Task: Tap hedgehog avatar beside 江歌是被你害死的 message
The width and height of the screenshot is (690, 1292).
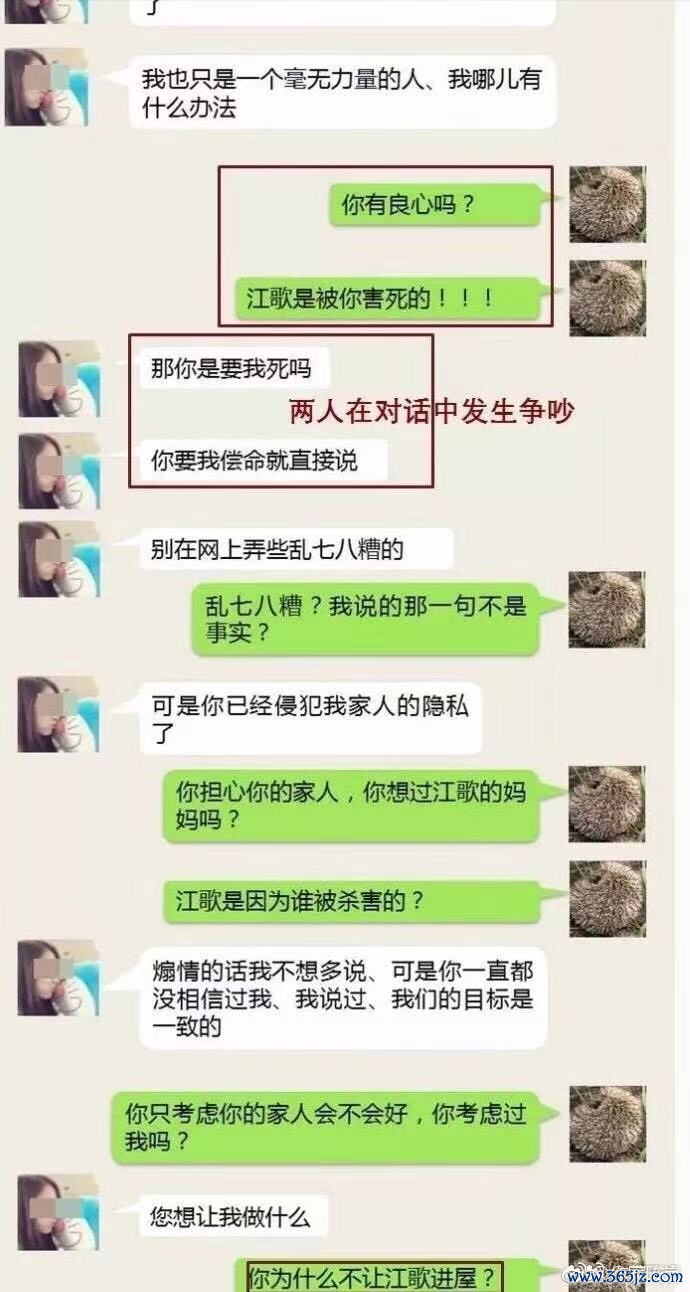Action: click(x=607, y=297)
